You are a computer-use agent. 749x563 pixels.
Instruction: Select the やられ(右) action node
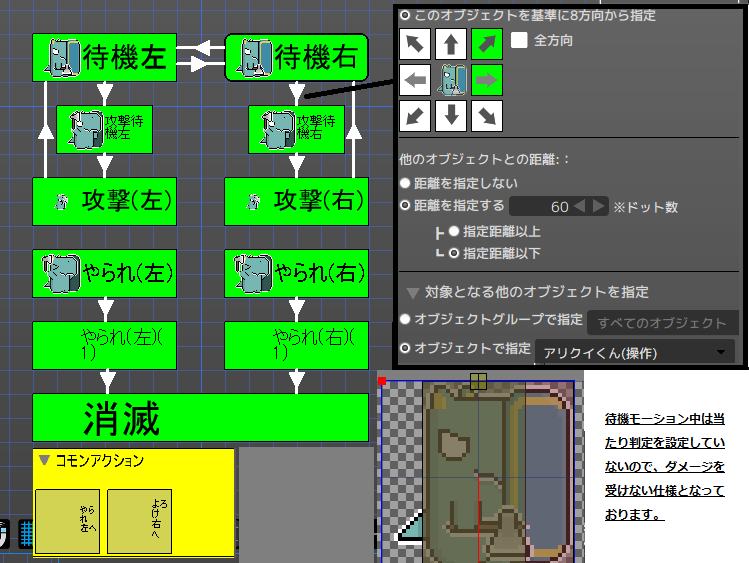(297, 274)
